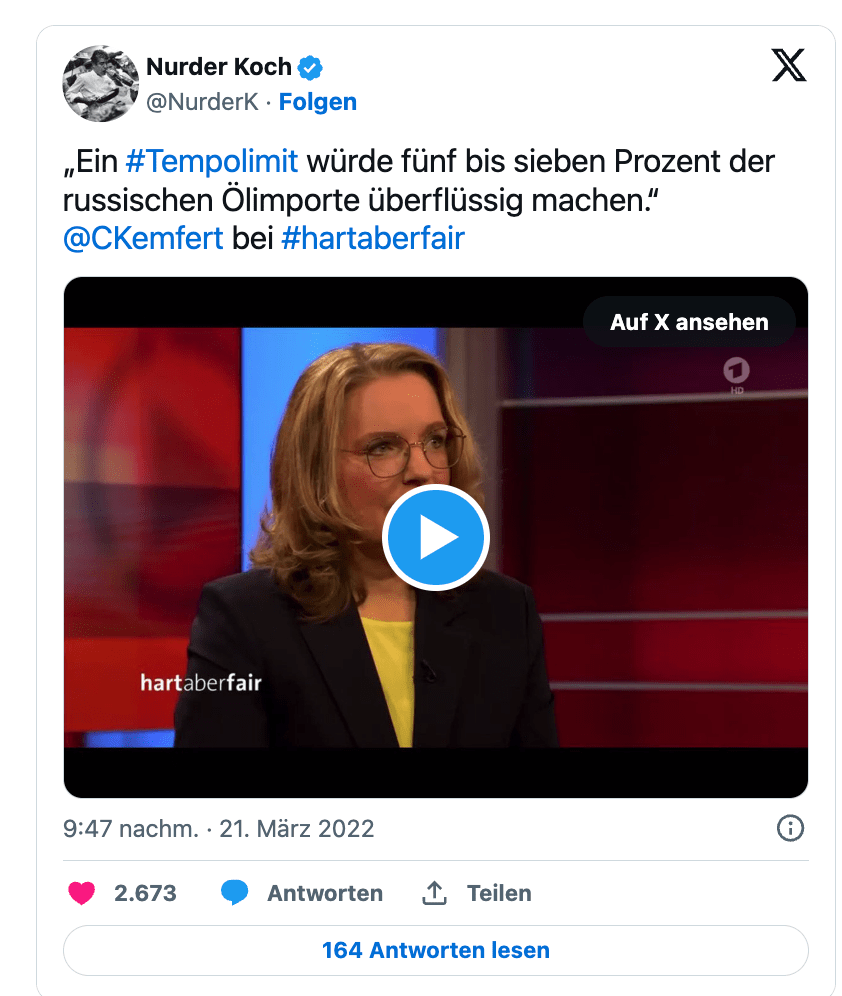Click the blue verified badge

tap(310, 67)
